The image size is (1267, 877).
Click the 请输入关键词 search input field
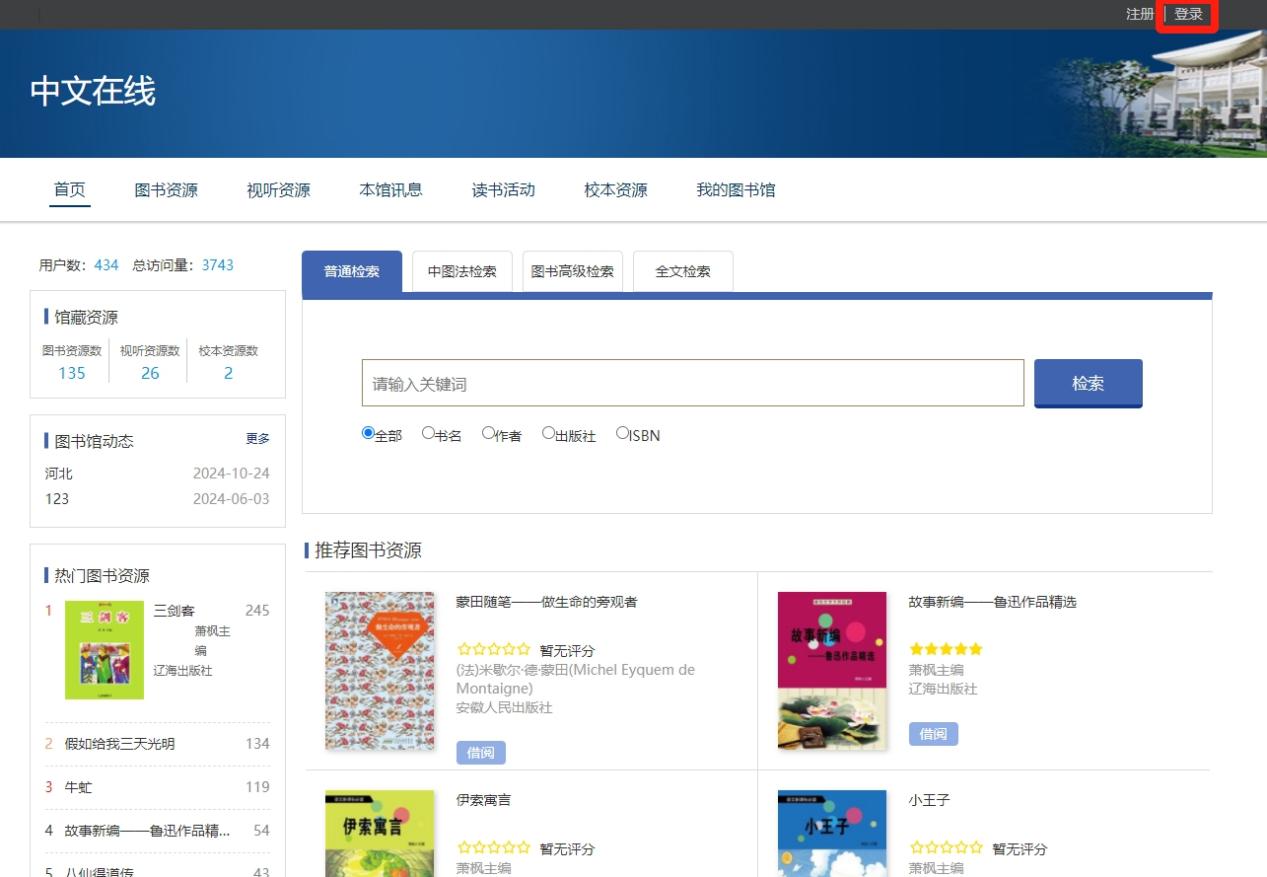pyautogui.click(x=692, y=384)
